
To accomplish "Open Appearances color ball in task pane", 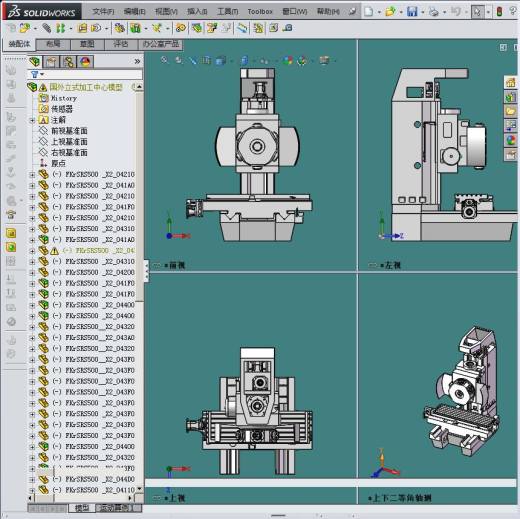I will coord(511,140).
